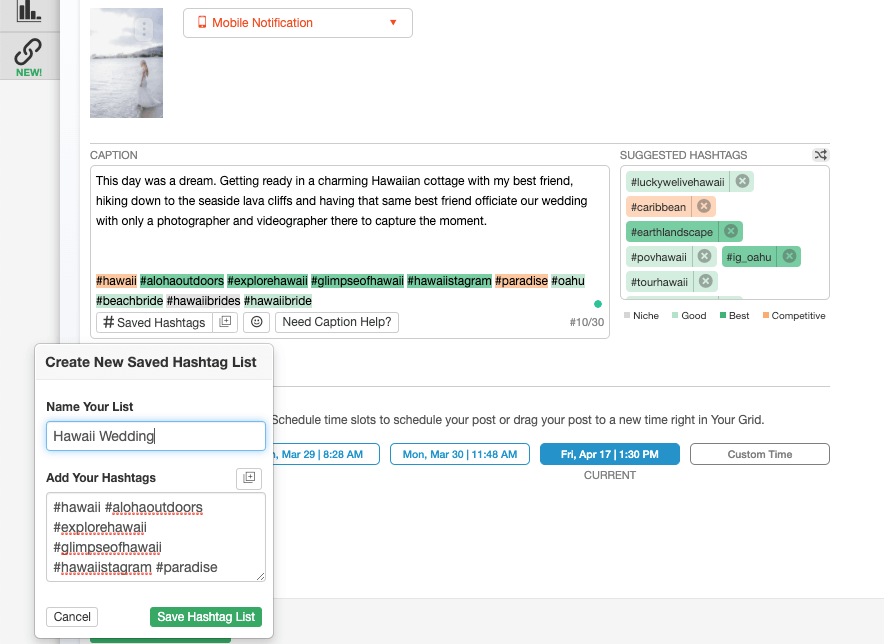884x644 pixels.
Task: Open the emoji picker smiley icon
Action: point(257,322)
